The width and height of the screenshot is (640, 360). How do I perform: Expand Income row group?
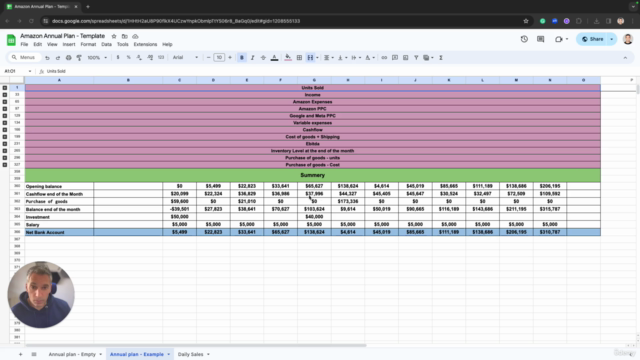click(4, 95)
